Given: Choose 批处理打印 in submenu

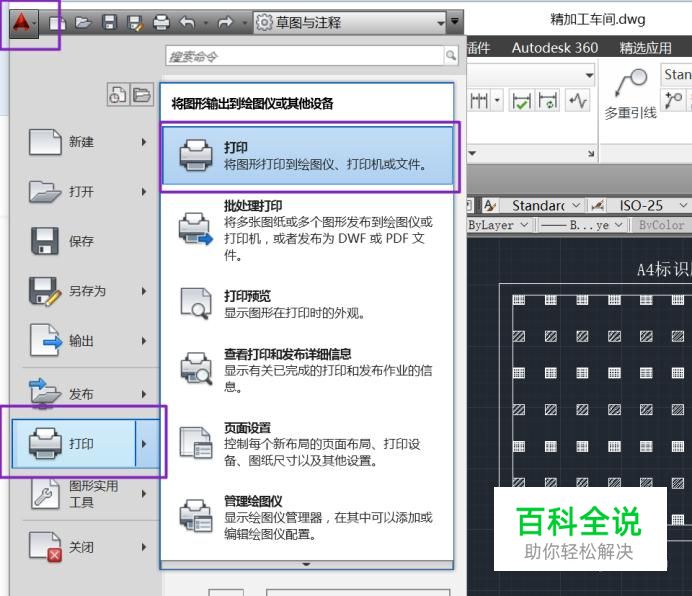Looking at the screenshot, I should click(308, 230).
